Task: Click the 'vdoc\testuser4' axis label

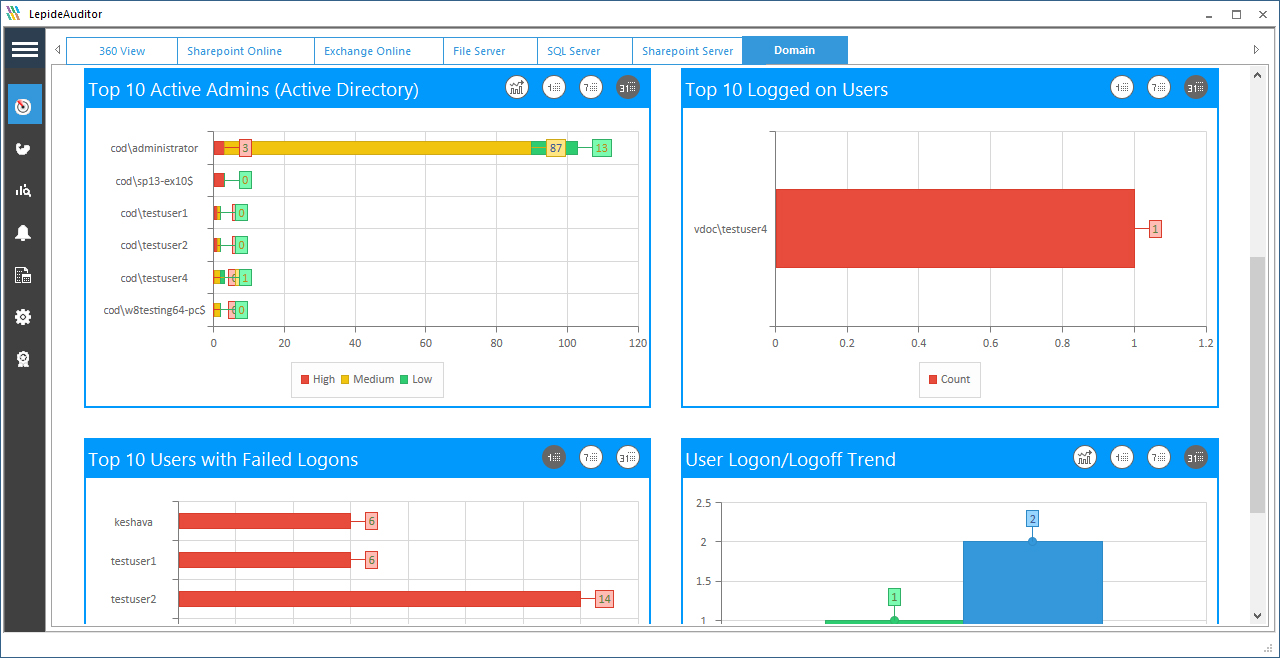Action: coord(731,229)
